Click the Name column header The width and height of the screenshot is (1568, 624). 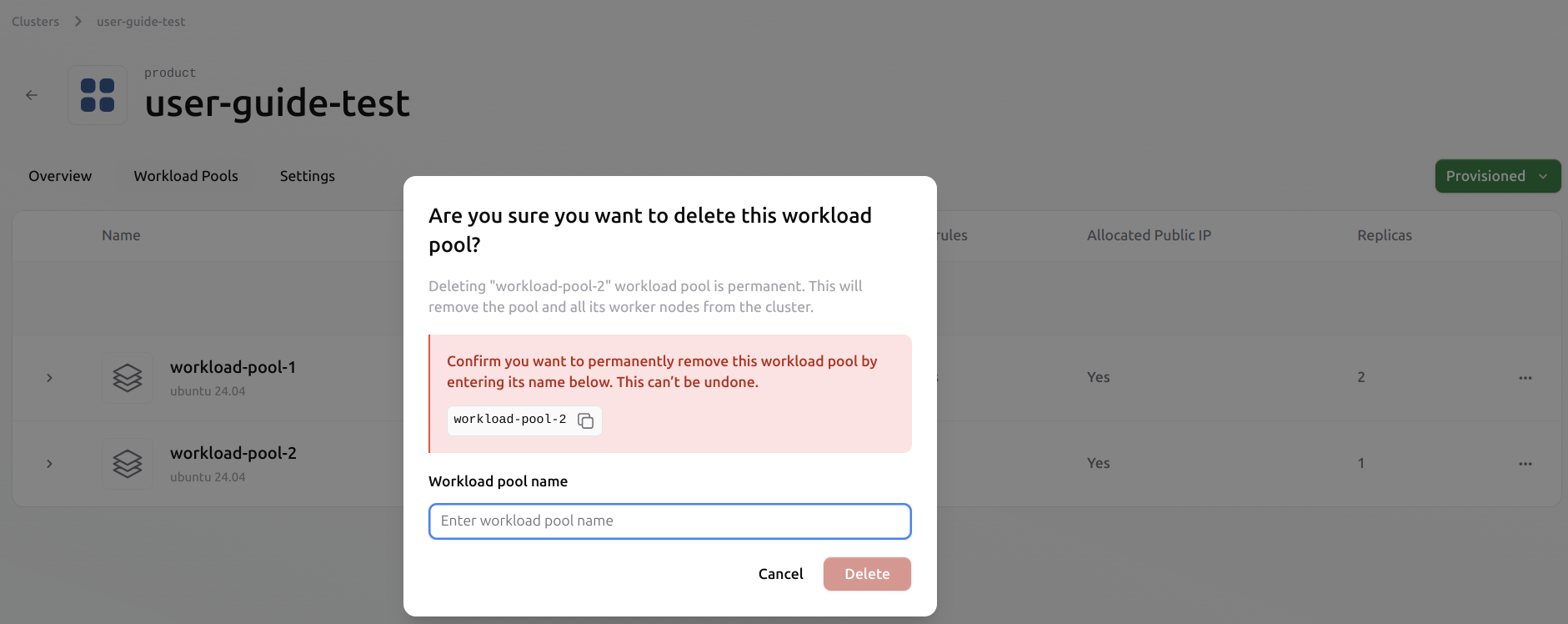click(120, 234)
